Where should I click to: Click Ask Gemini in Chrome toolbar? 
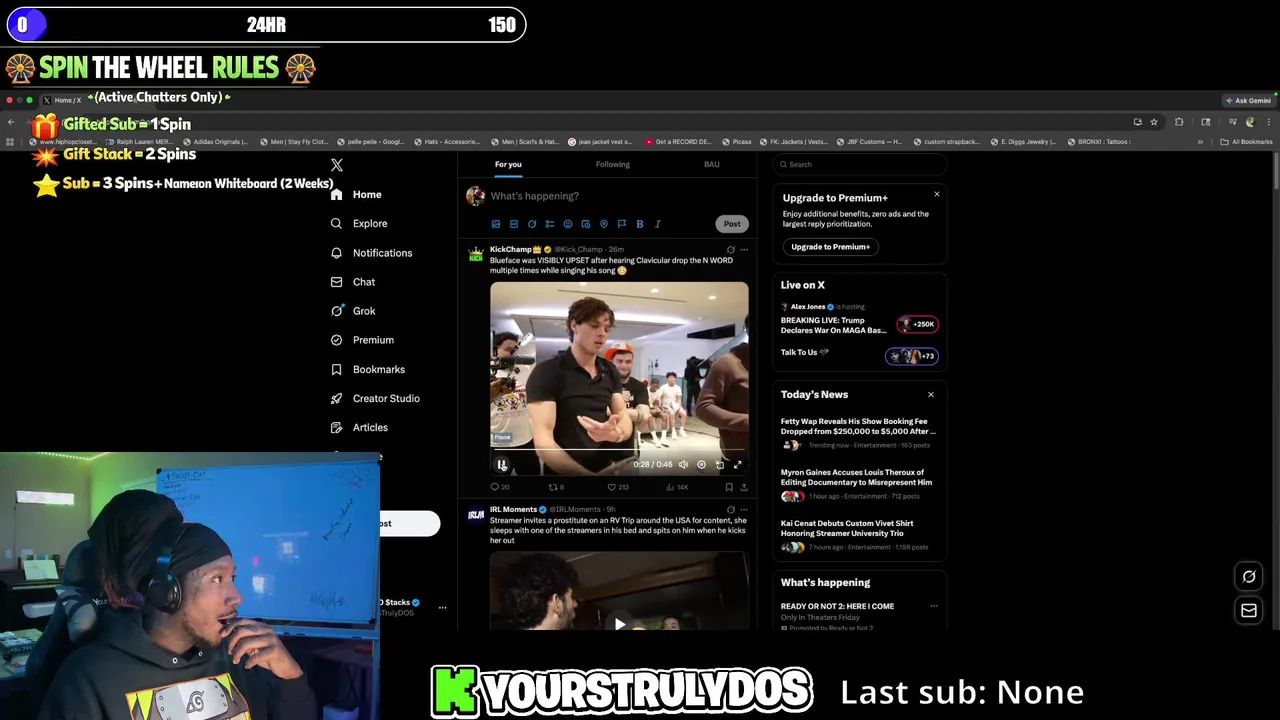(x=1248, y=100)
